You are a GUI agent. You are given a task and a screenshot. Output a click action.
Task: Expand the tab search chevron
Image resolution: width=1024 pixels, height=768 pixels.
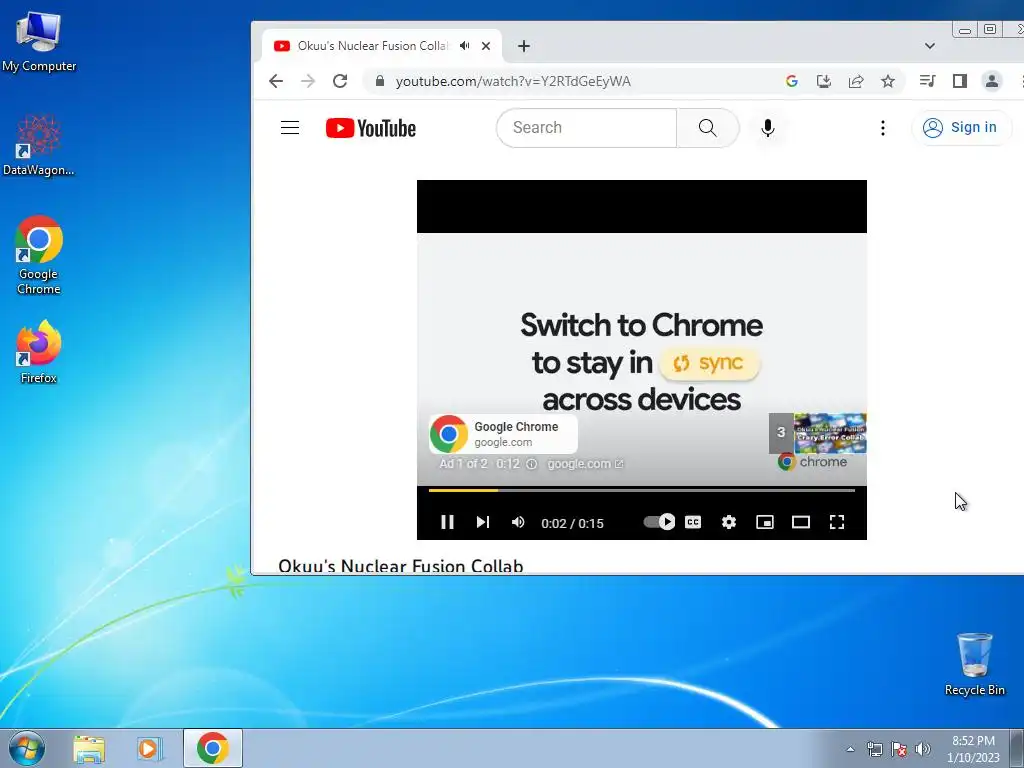point(930,46)
